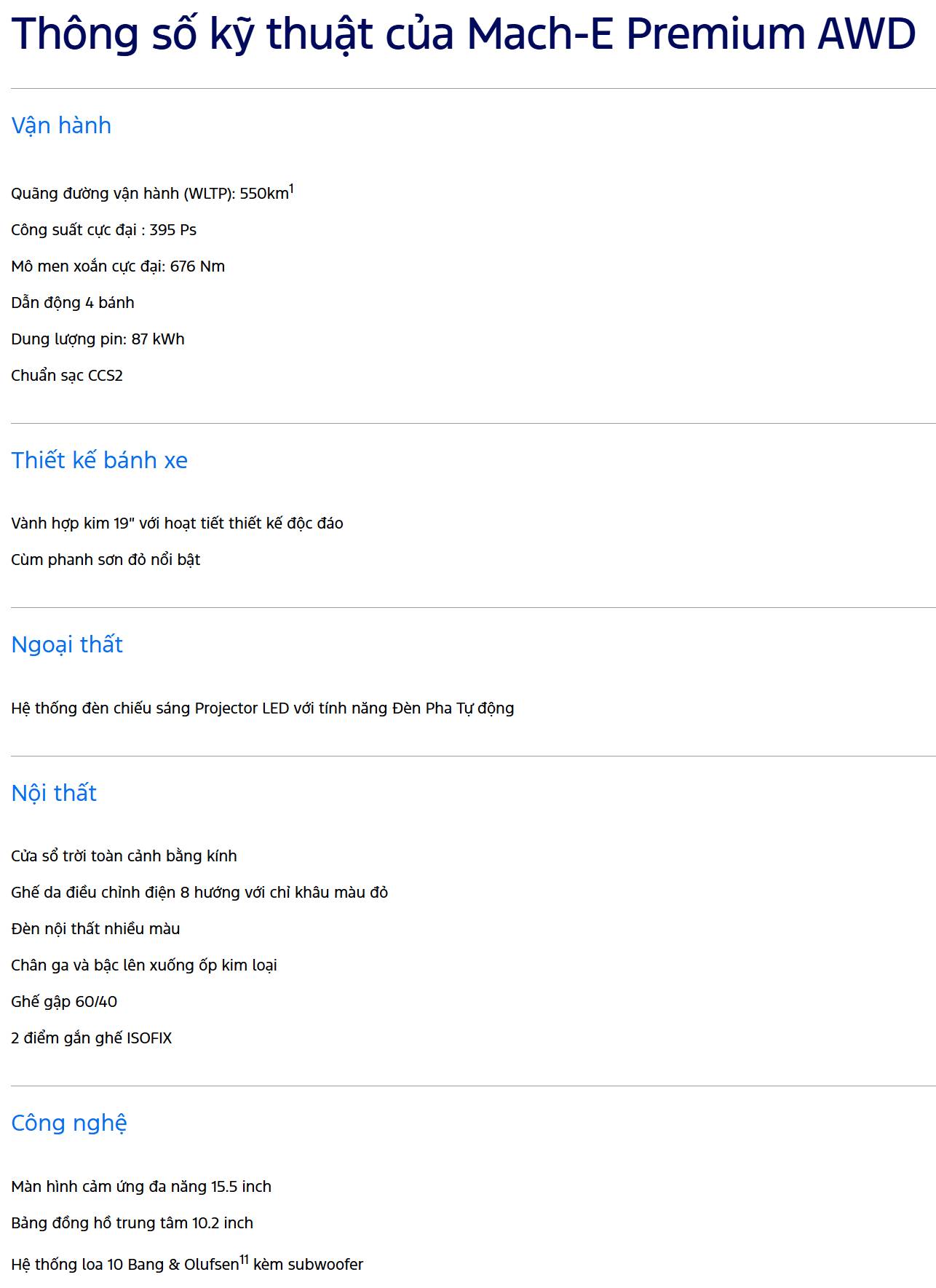The image size is (936, 1288).
Task: Click the "Dẫn động 4 bánh" text
Action: coord(73,303)
